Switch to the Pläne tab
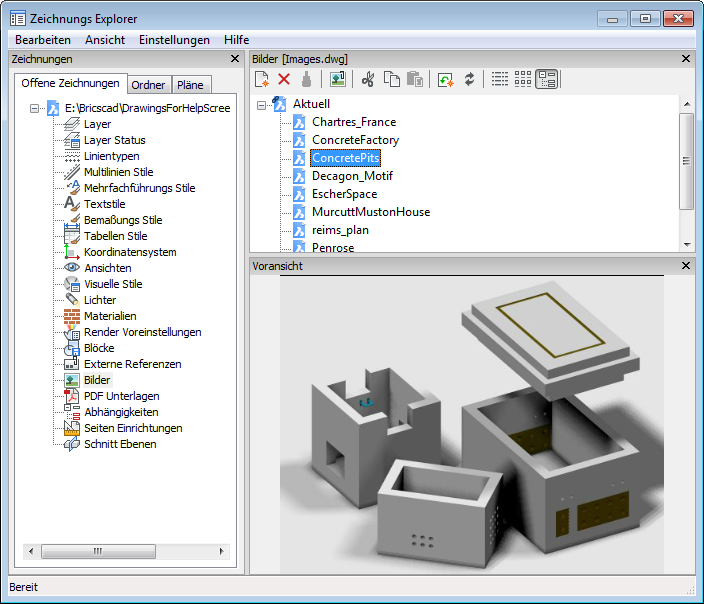Image resolution: width=704 pixels, height=604 pixels. pos(190,85)
